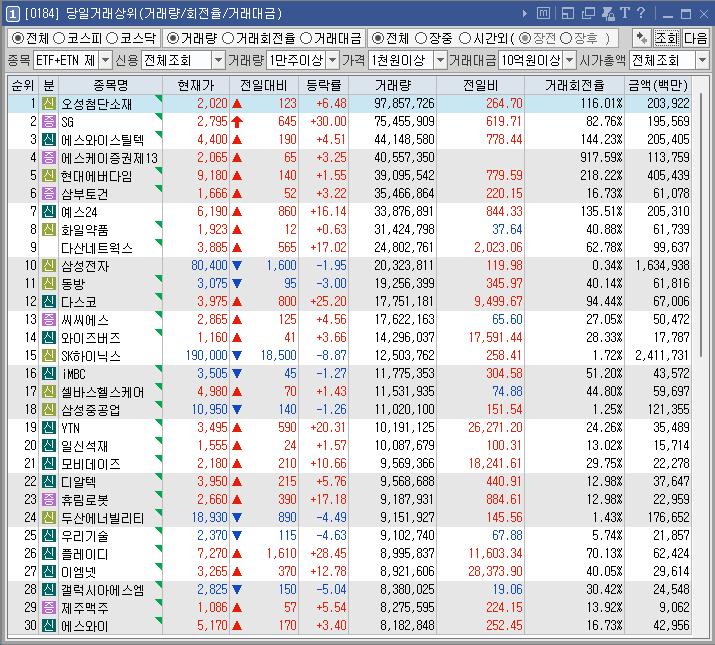
Task: Open help via question mark icon
Action: 641,13
